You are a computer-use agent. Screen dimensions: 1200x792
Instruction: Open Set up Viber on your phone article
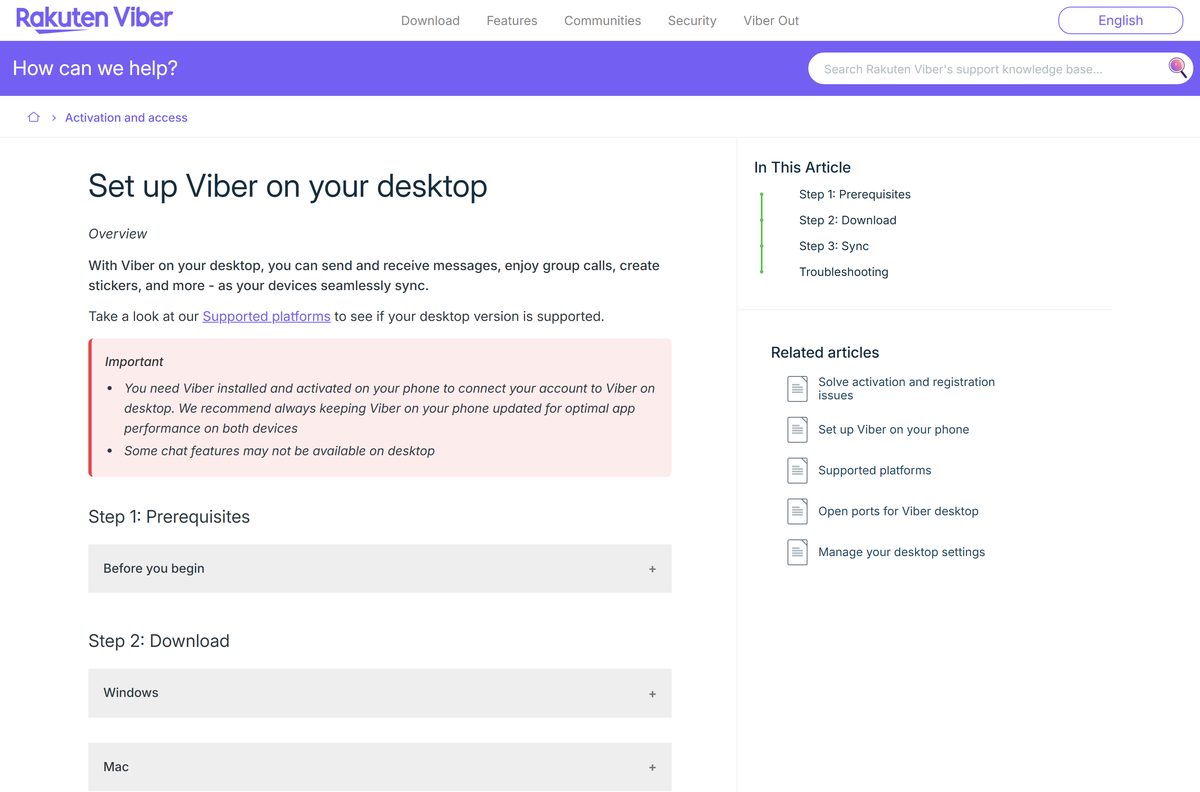click(894, 430)
